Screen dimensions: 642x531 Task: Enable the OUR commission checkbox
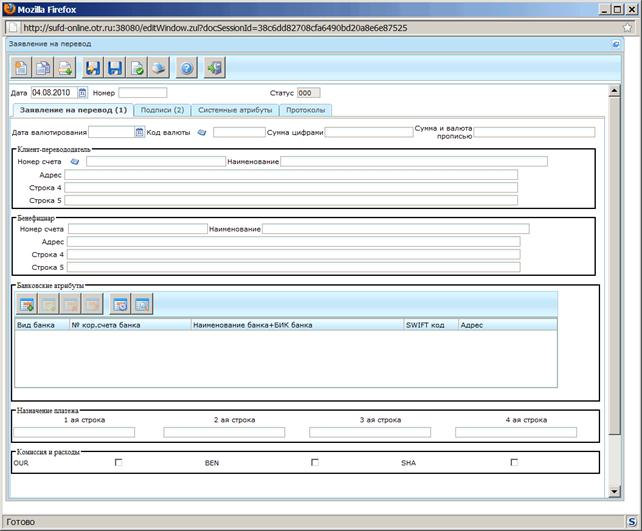[118, 462]
